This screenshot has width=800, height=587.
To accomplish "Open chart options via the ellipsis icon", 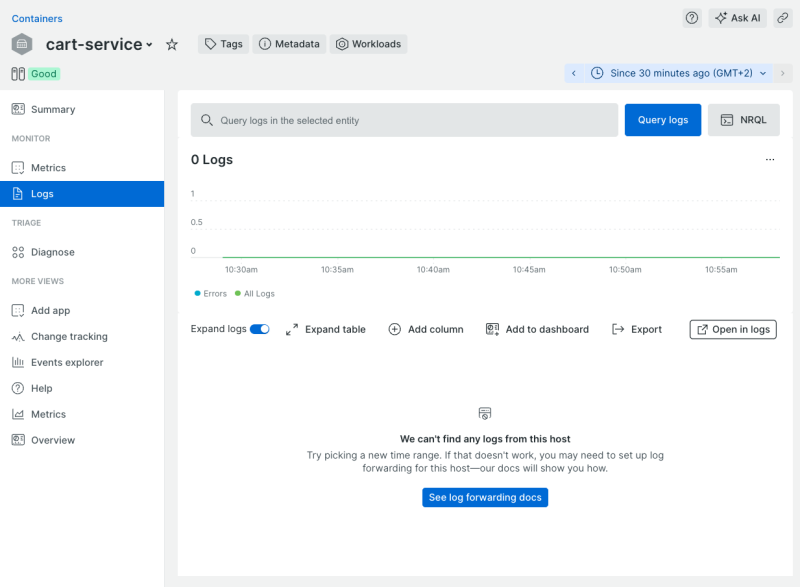I will (x=770, y=159).
